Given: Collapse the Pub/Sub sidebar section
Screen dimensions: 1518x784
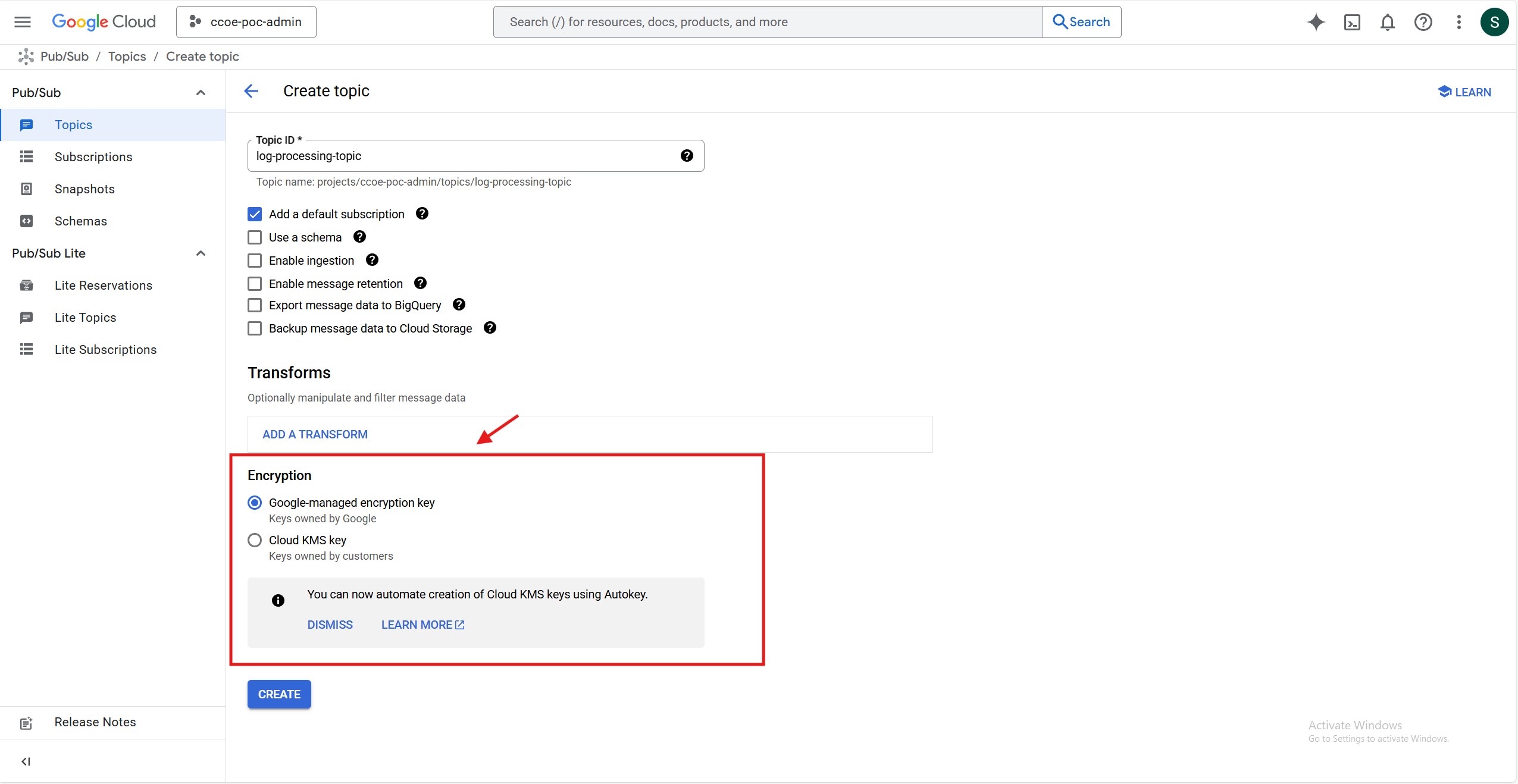Looking at the screenshot, I should (x=201, y=93).
